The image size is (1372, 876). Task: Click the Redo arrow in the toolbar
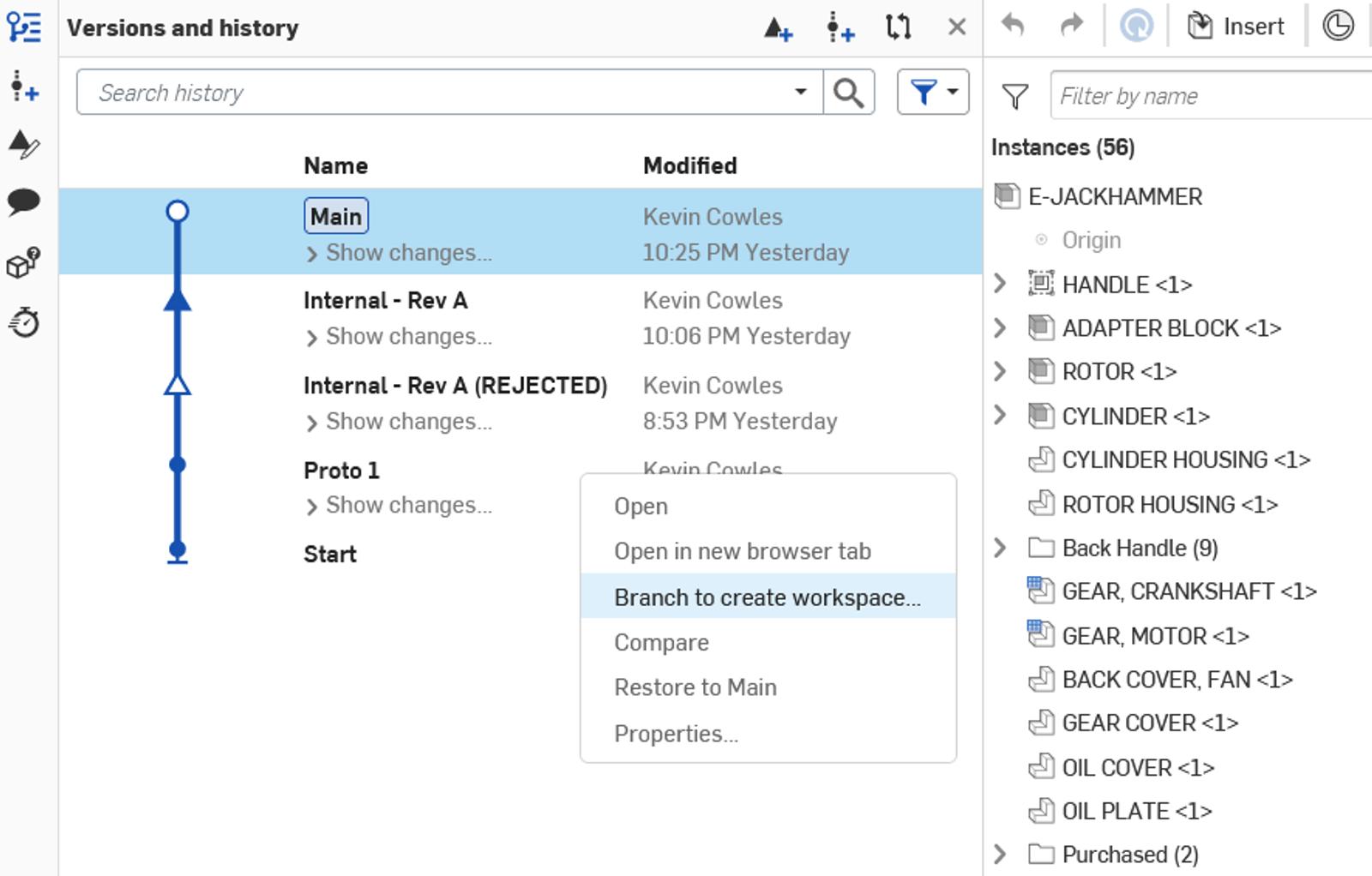pos(1070,26)
